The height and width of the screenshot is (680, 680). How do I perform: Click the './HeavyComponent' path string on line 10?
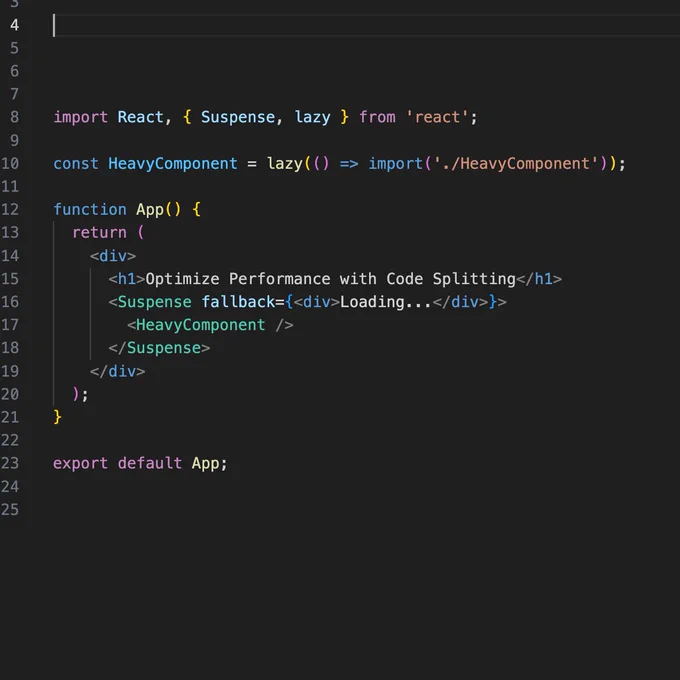tap(516, 163)
